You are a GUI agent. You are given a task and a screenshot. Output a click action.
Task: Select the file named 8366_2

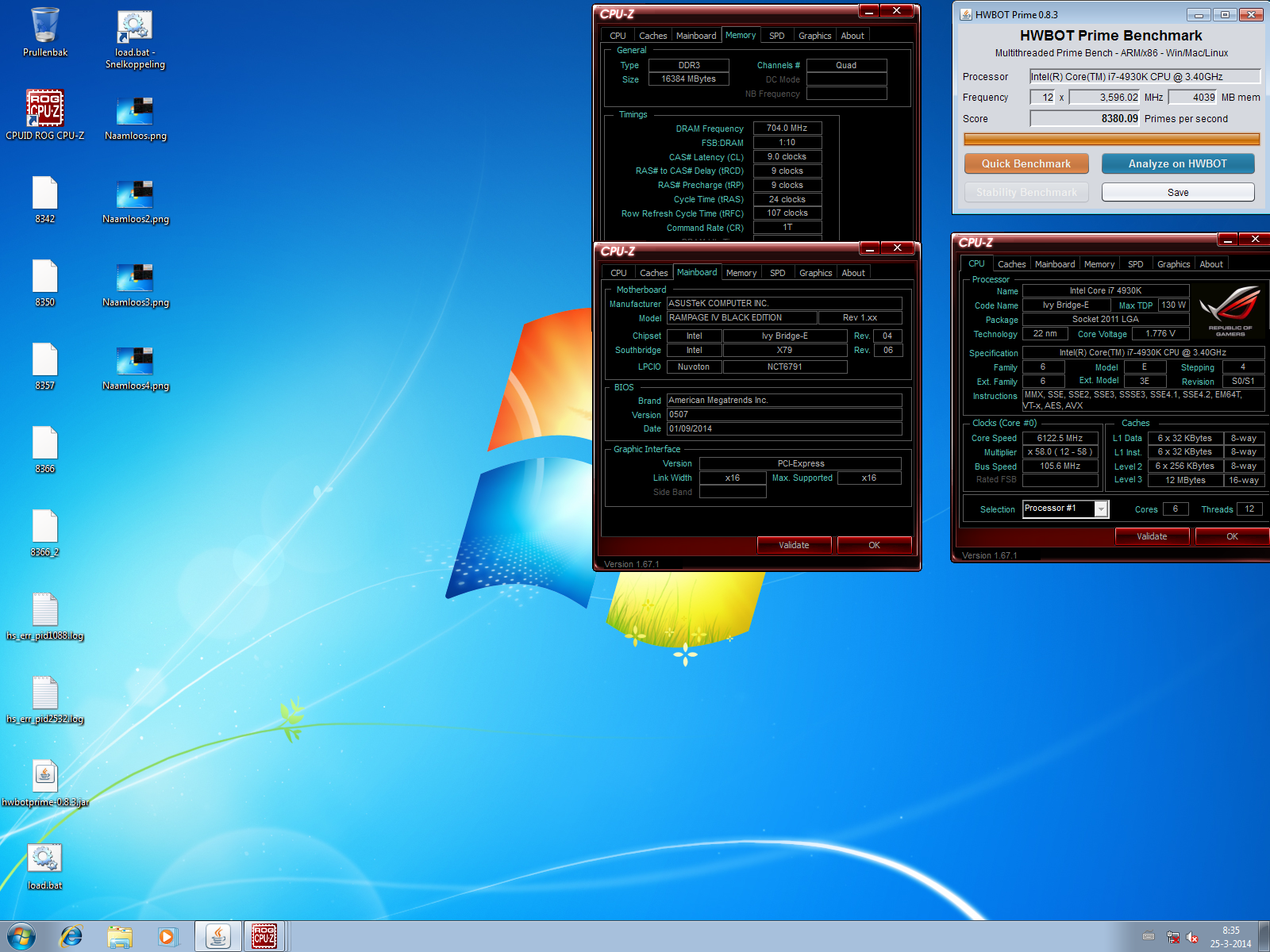[x=45, y=532]
